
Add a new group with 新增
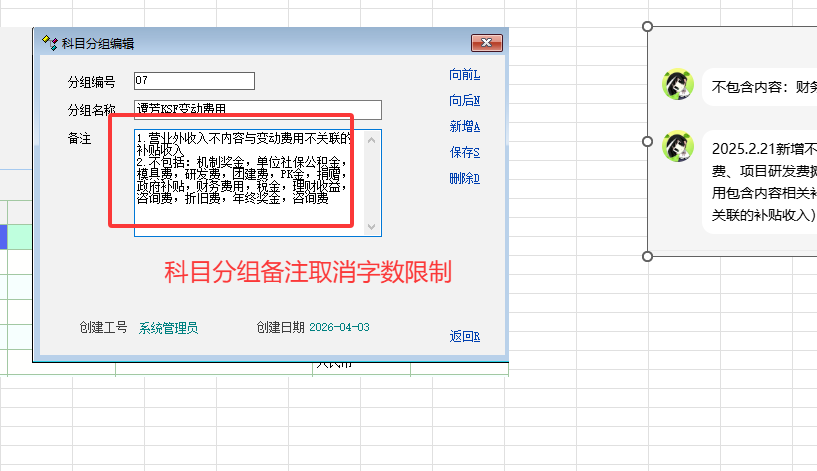[x=464, y=127]
